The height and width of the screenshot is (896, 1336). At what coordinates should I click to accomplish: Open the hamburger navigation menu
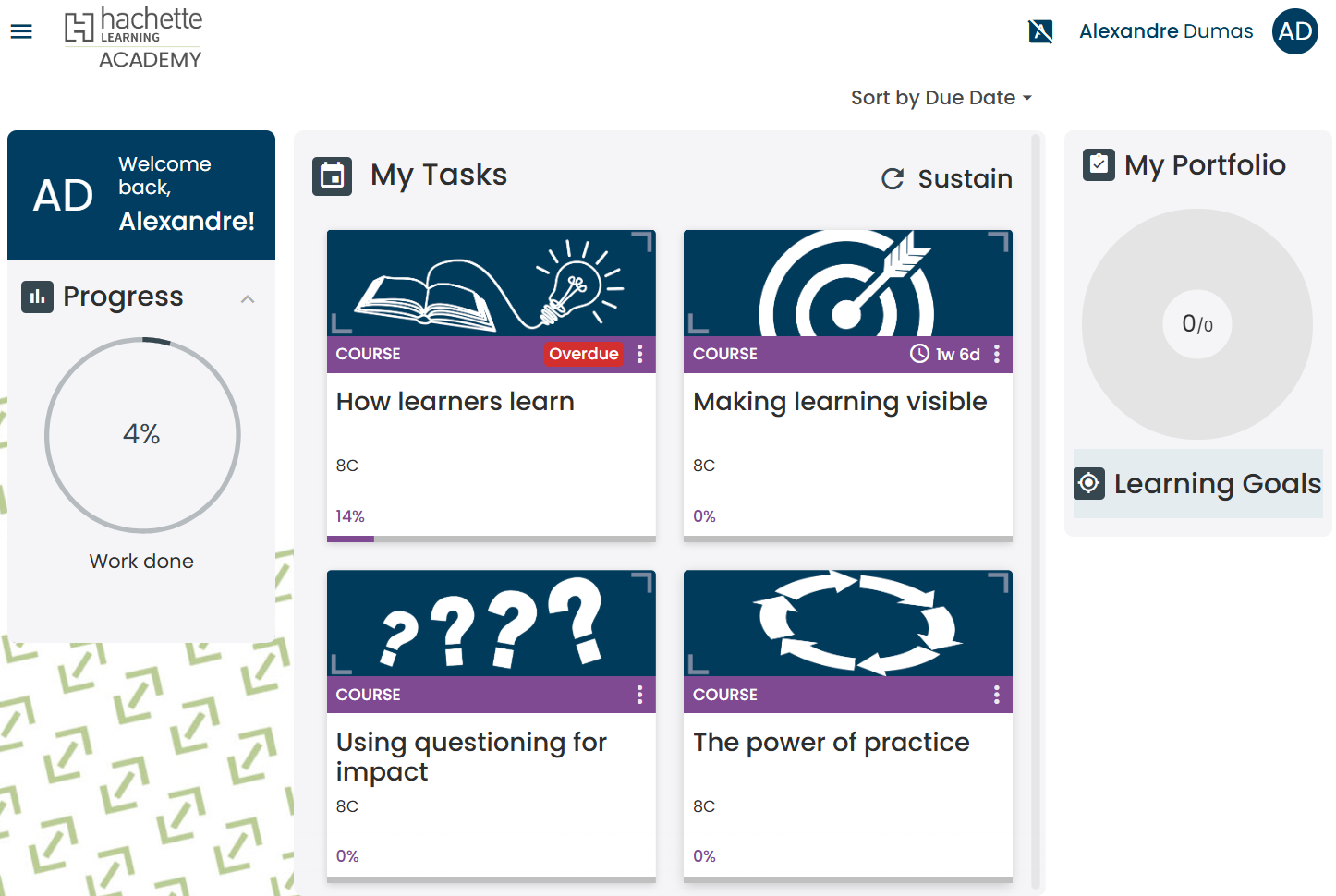20,30
